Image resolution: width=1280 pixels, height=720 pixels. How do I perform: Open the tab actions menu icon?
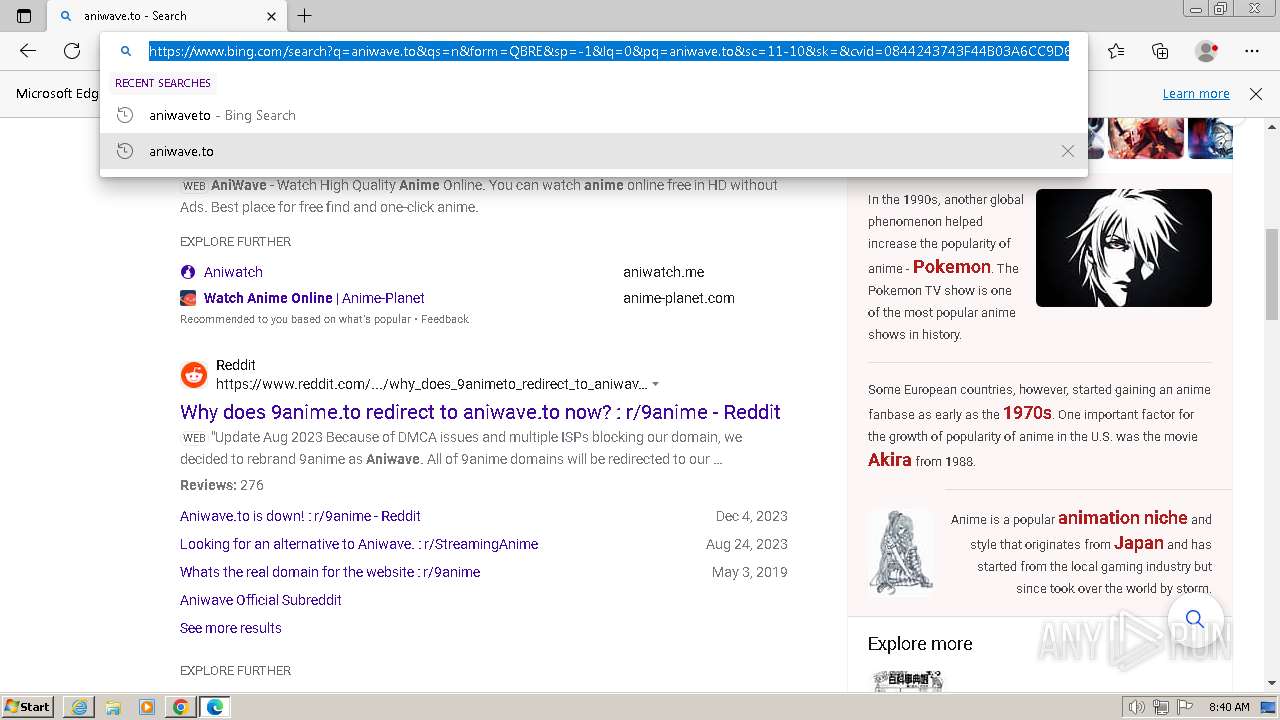click(24, 16)
